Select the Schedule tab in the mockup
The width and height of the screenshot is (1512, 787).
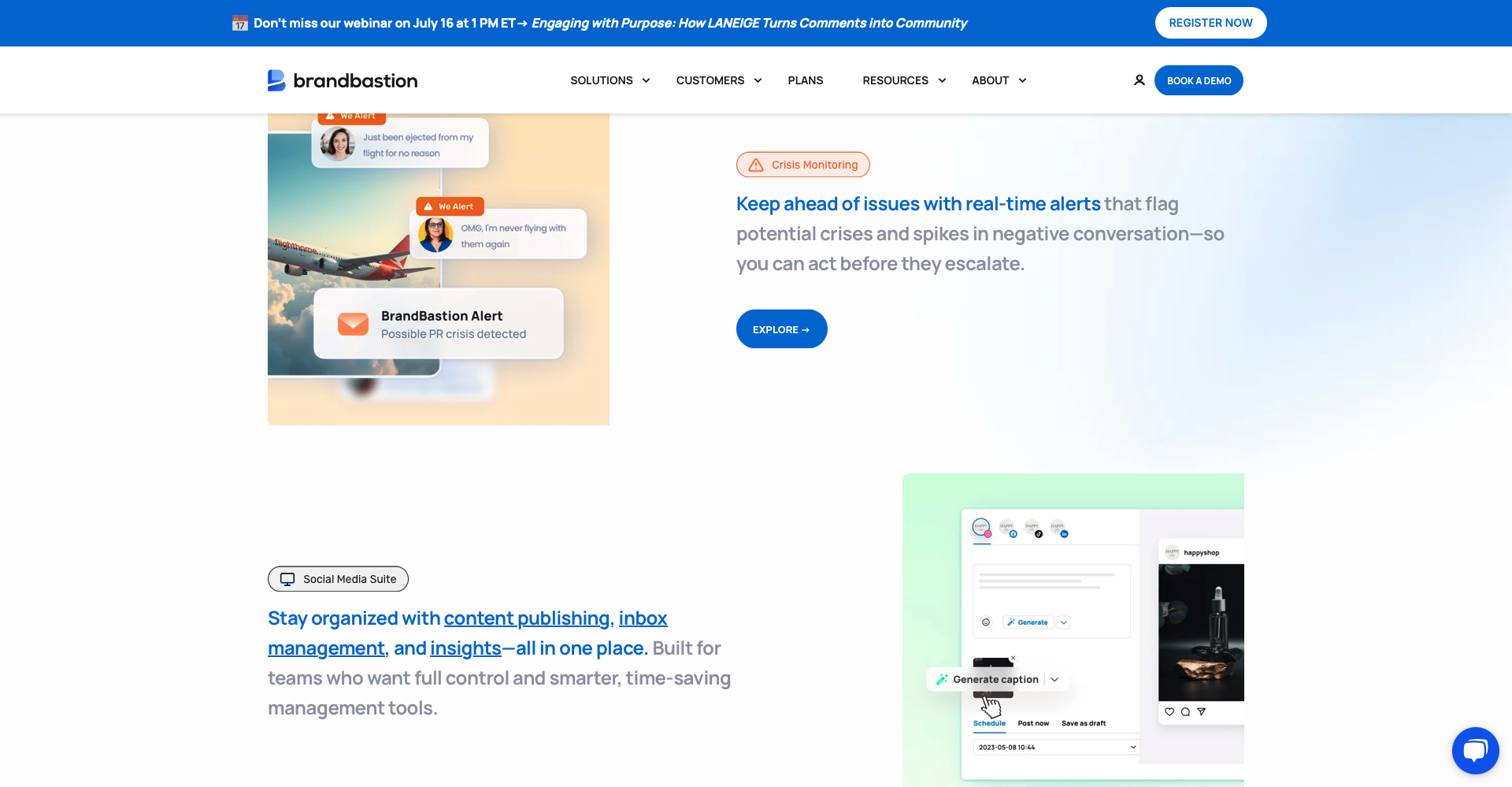pos(989,723)
